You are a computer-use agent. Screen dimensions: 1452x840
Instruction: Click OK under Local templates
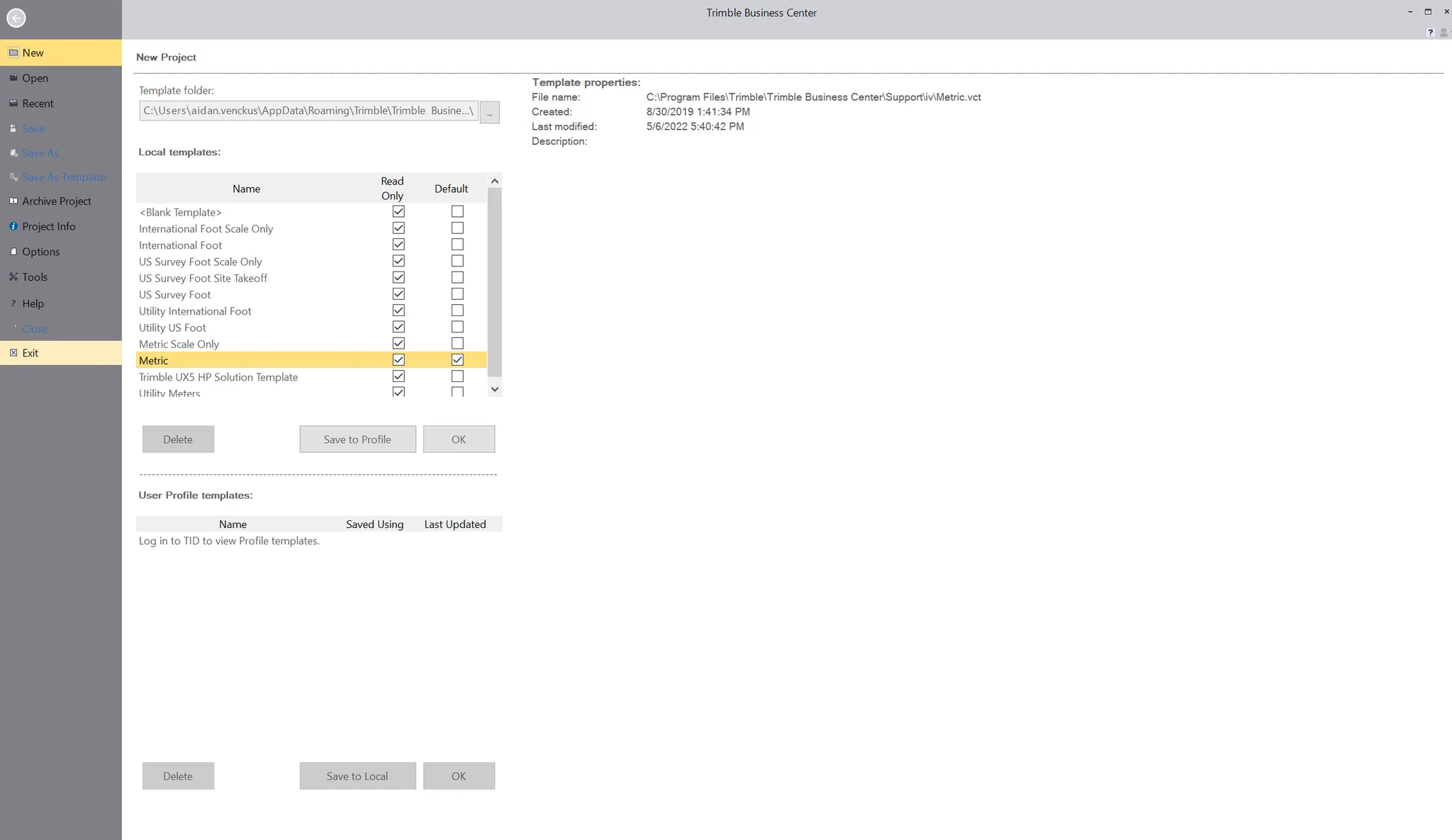pos(459,439)
